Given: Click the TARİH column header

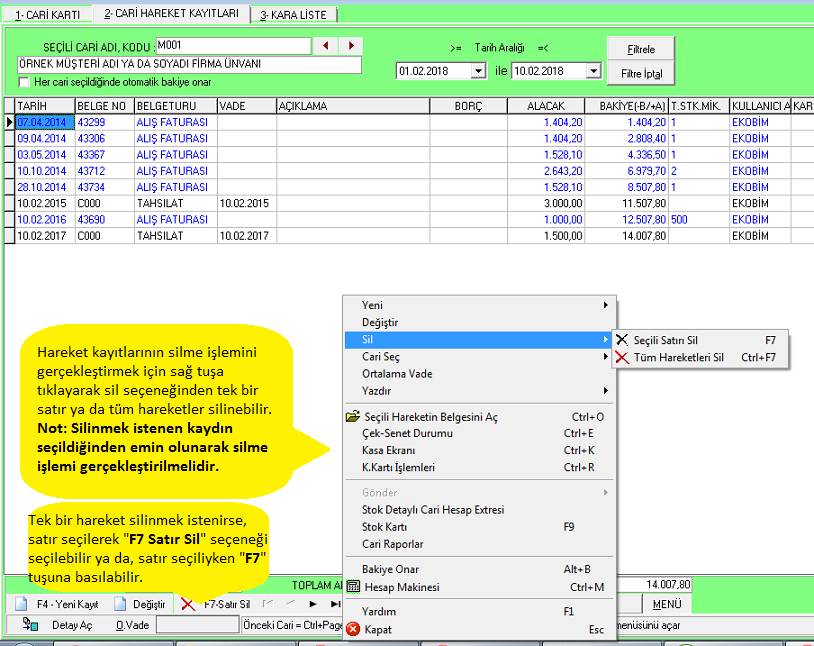Looking at the screenshot, I should coord(45,106).
